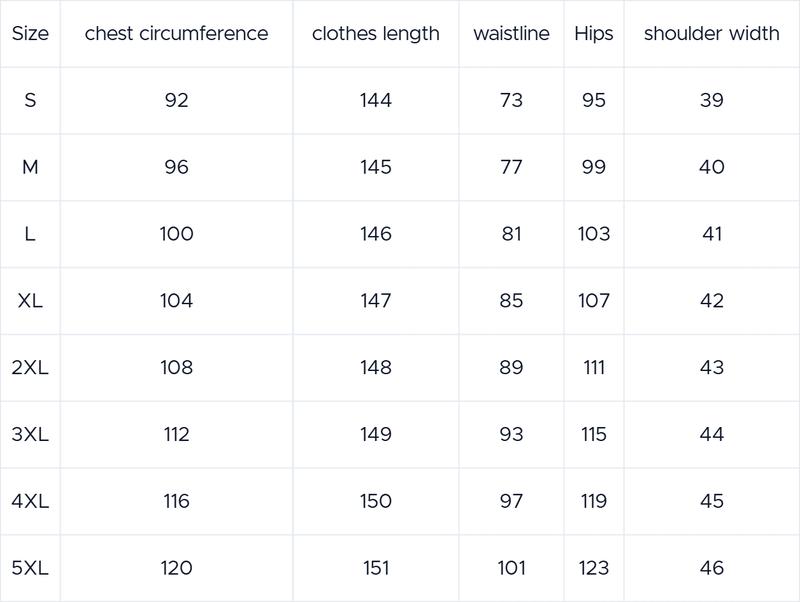Click clothes length value 146
800x602 pixels.
click(376, 234)
